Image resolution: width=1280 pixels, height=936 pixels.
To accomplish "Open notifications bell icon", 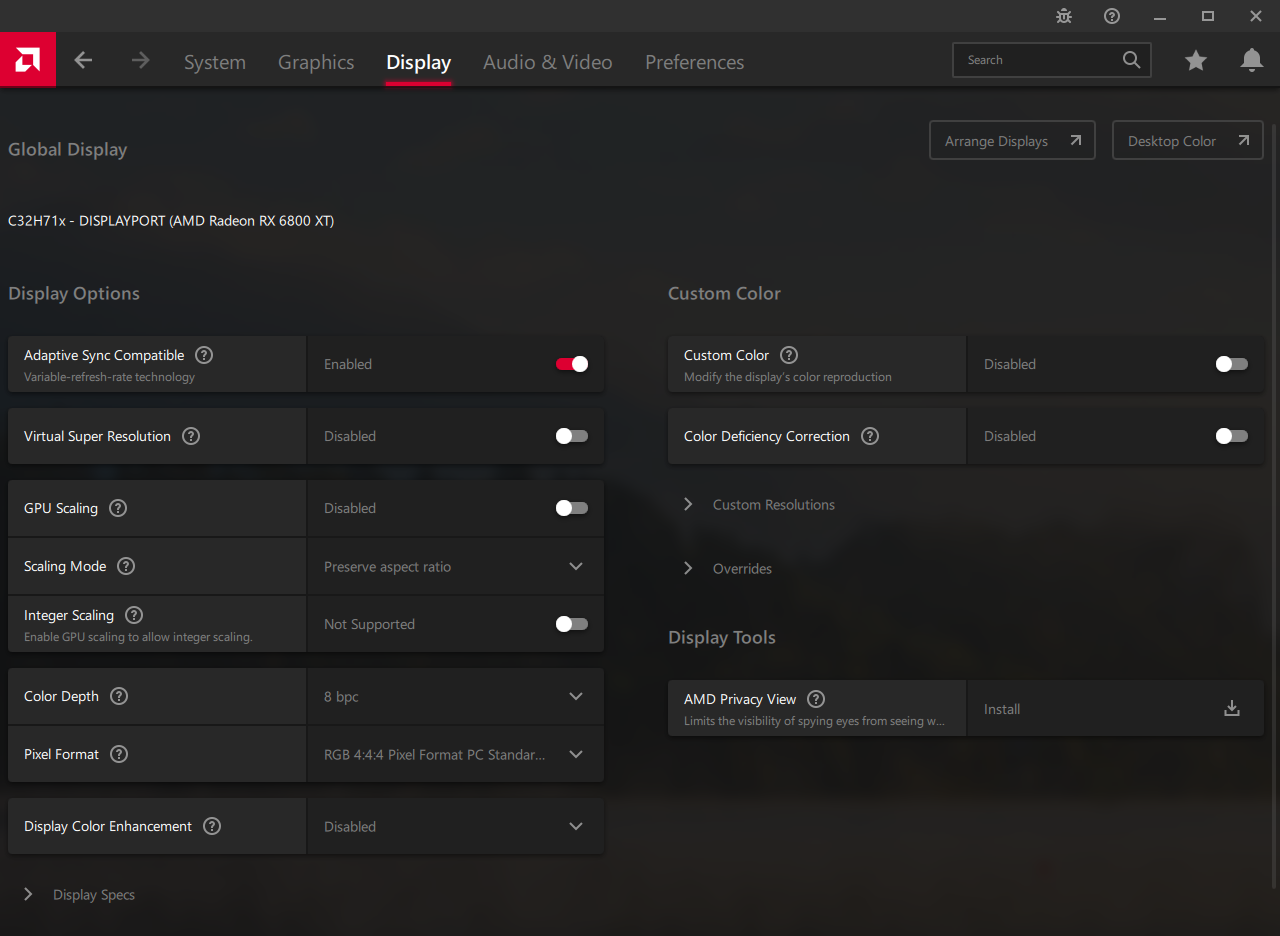I will (1251, 61).
